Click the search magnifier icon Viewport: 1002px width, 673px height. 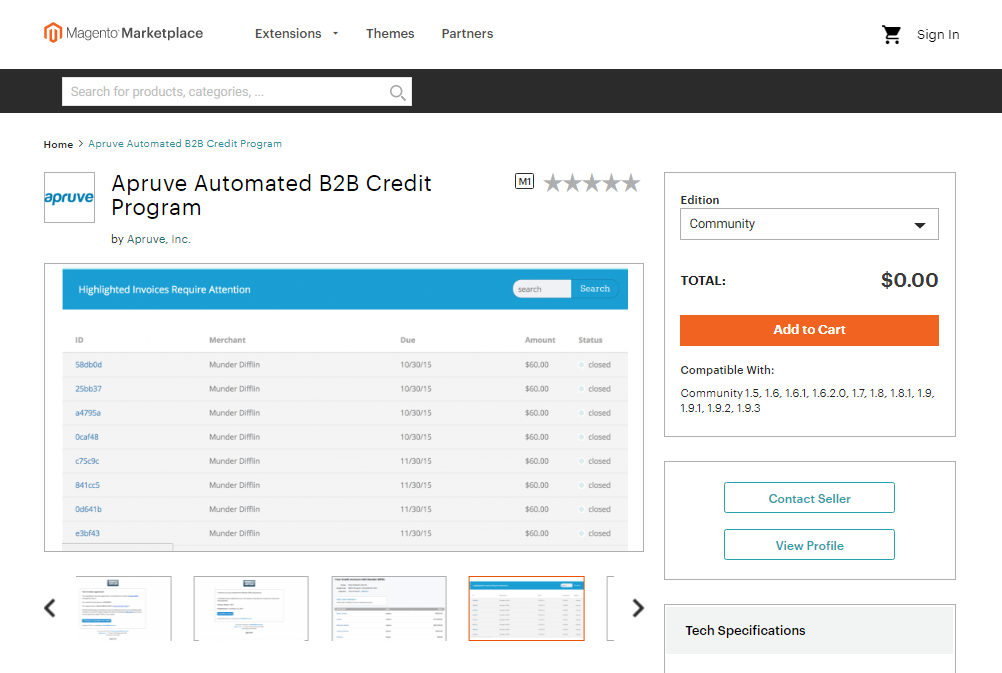[x=397, y=93]
